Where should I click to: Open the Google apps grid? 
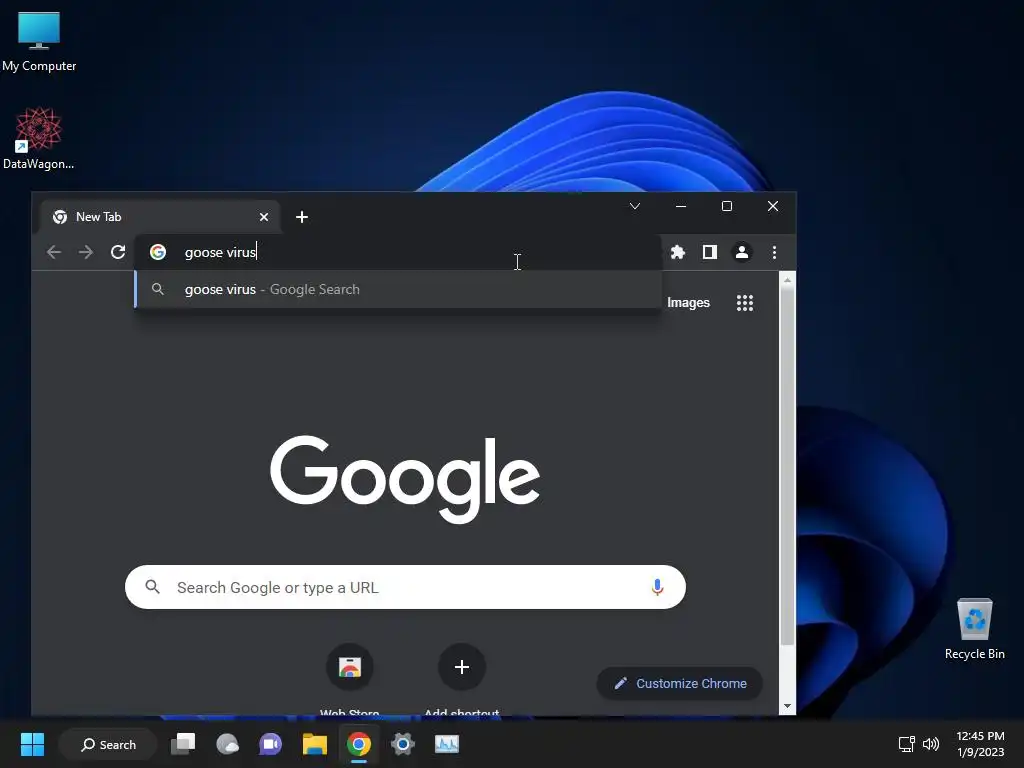[745, 303]
